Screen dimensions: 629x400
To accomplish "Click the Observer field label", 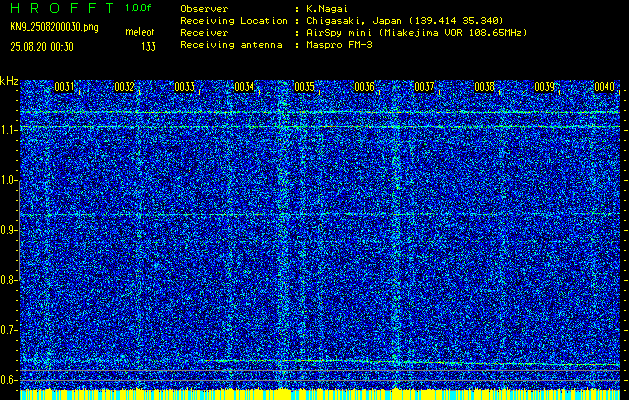I will (204, 9).
